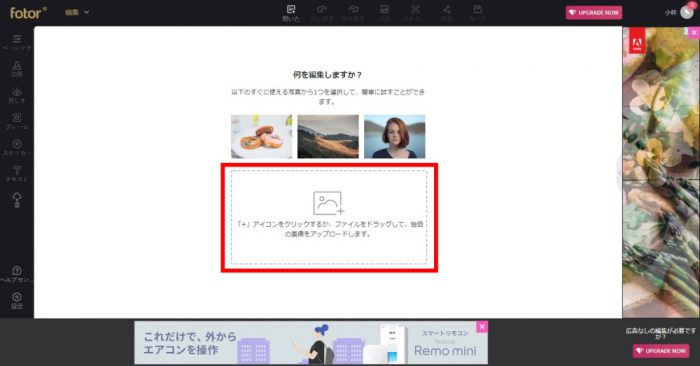Image resolution: width=700 pixels, height=366 pixels.
Task: Expand the 編集 dropdown menu
Action: click(x=77, y=12)
